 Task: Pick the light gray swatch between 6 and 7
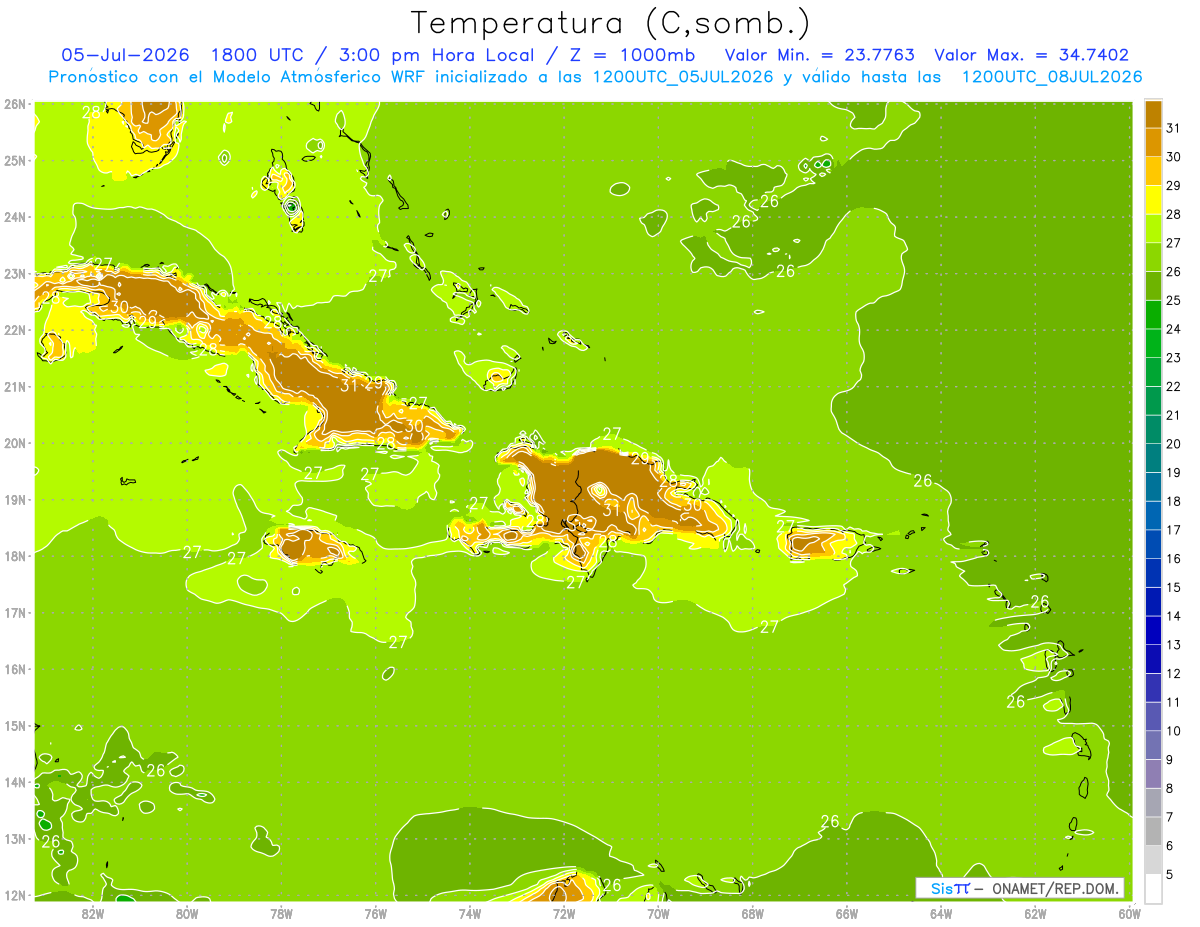[x=1153, y=831]
